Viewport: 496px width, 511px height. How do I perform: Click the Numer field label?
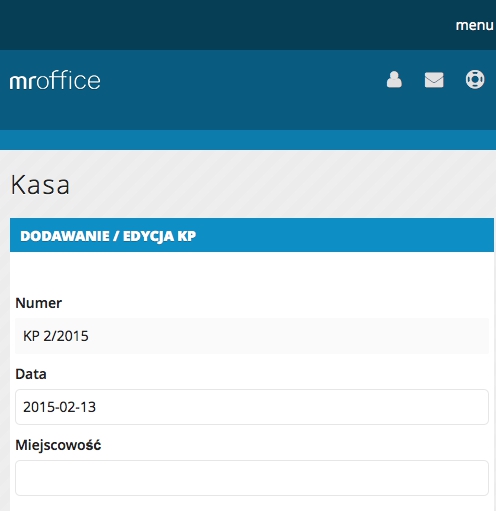click(x=39, y=303)
